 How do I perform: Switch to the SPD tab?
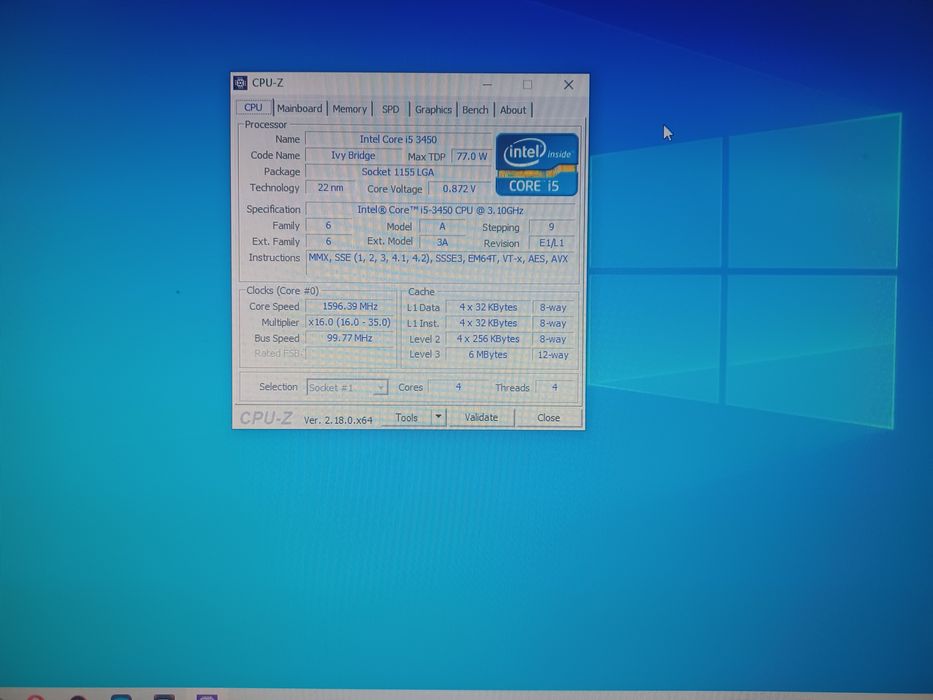tap(390, 110)
